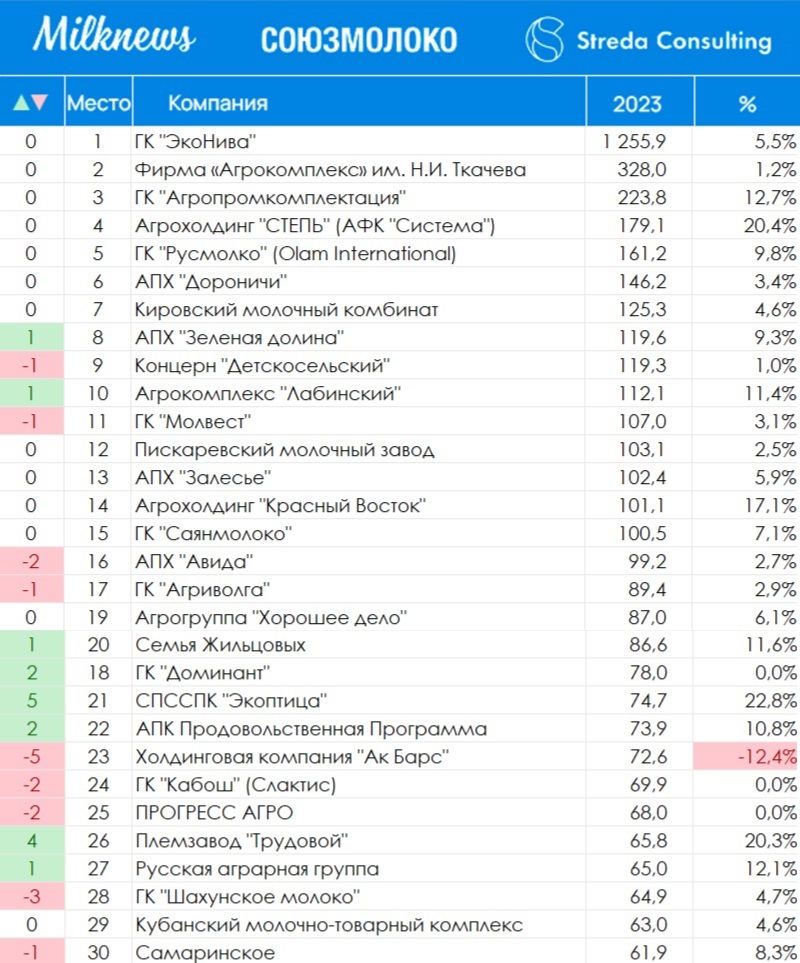Viewport: 800px width, 963px height.
Task: Click ГК "Молвест"
Action: pyautogui.click(x=193, y=421)
